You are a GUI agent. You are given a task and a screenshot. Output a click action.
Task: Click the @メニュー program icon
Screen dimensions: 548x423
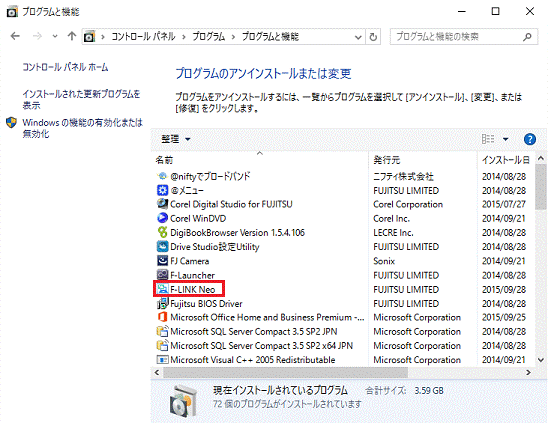(162, 190)
